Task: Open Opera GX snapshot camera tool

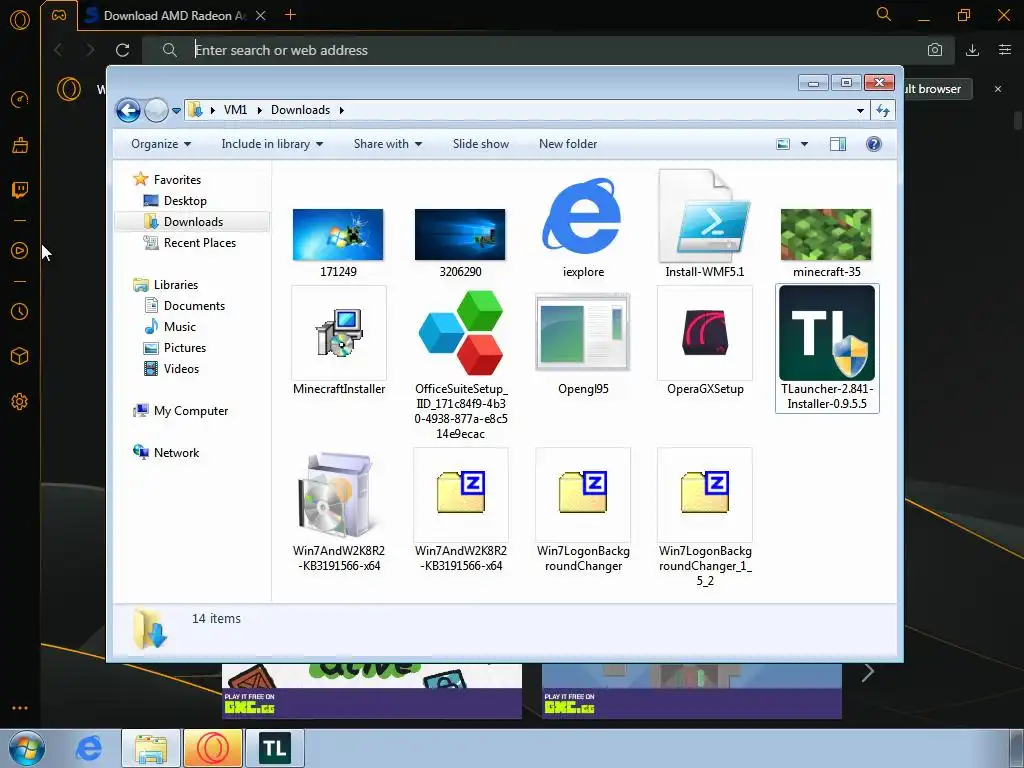Action: 935,50
